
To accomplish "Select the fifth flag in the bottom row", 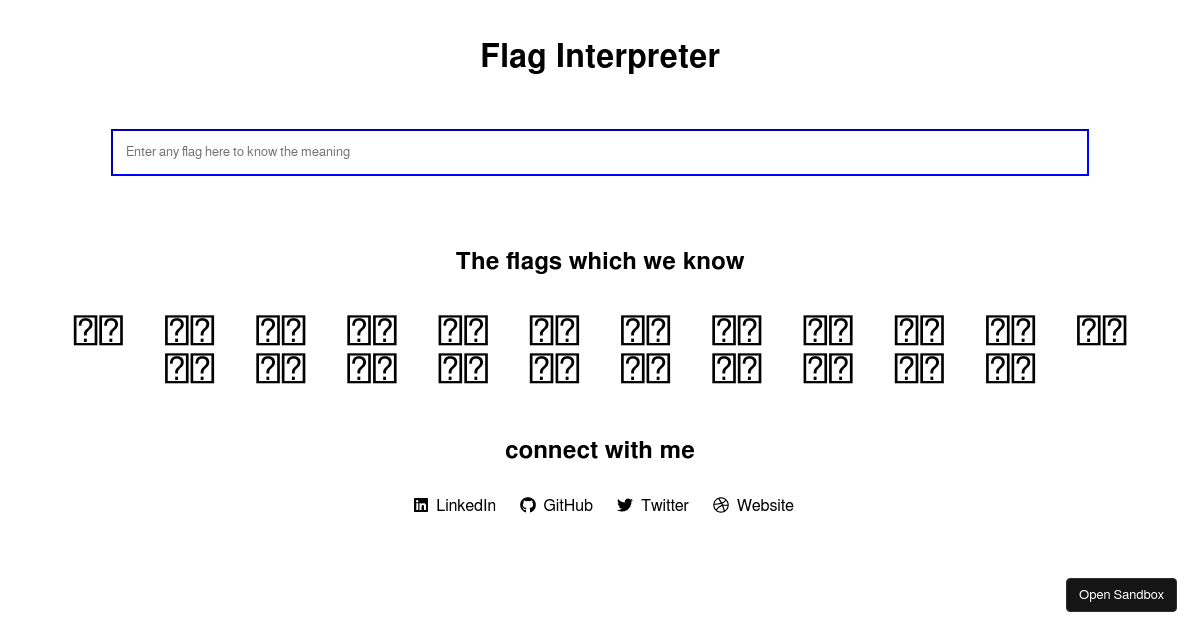I will point(554,368).
